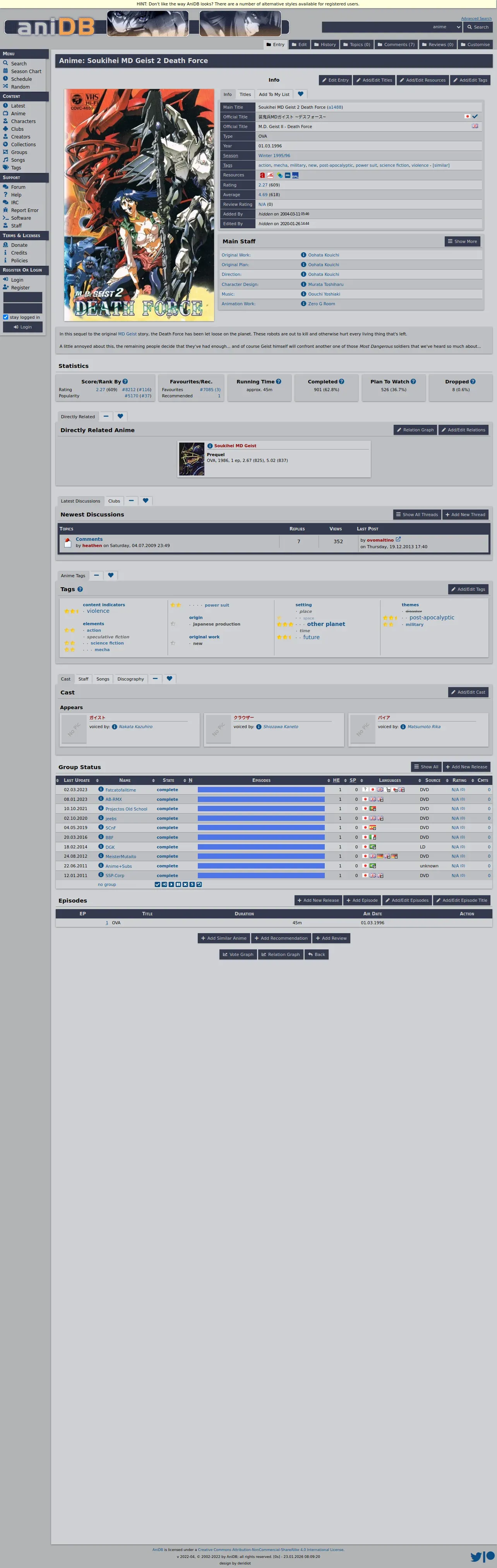Open help icon beside Tags heading
The image size is (497, 1568).
click(80, 589)
